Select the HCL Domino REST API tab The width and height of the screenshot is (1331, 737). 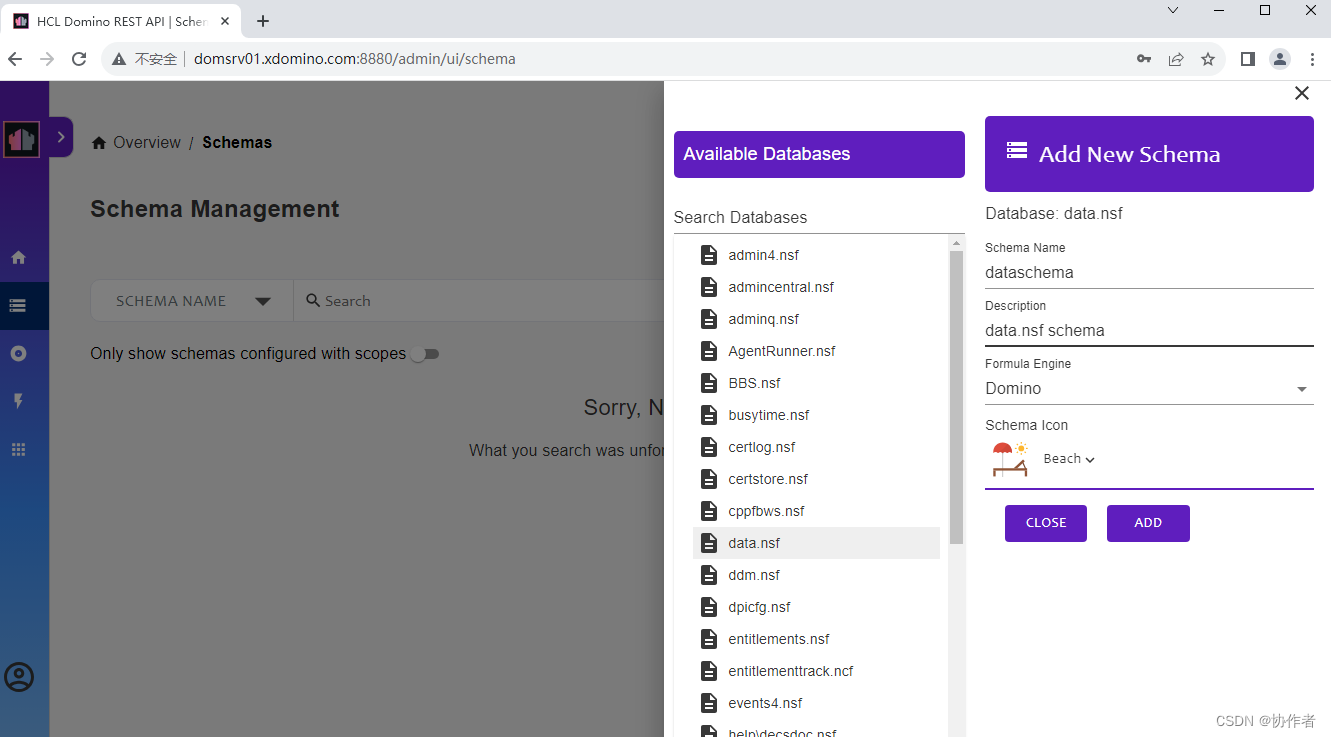[121, 21]
